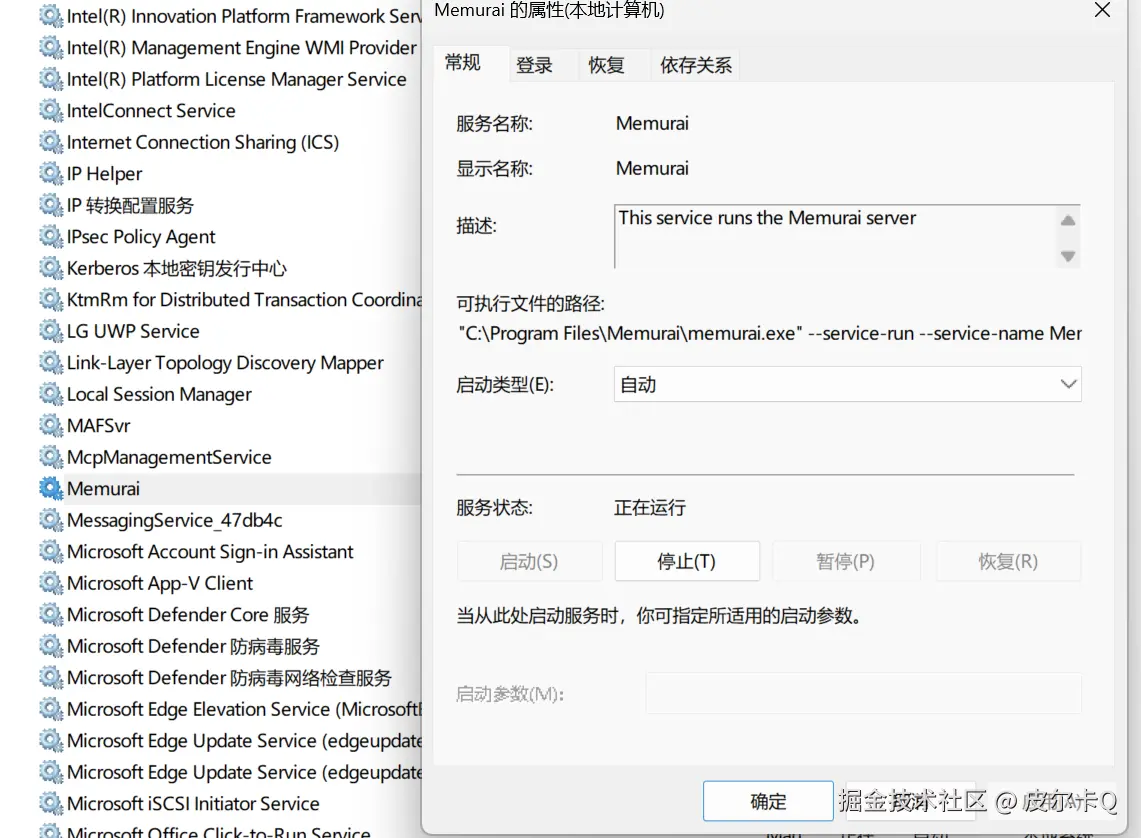1141x838 pixels.
Task: Select Link-Layer Topology Discovery Mapper name
Action: (x=226, y=363)
